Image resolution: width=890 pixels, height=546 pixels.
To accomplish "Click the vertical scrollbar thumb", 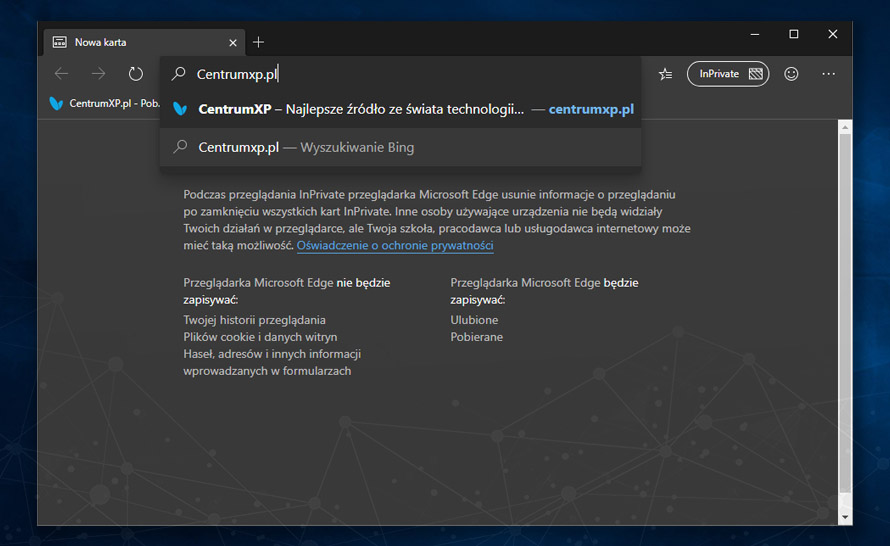I will point(845,314).
